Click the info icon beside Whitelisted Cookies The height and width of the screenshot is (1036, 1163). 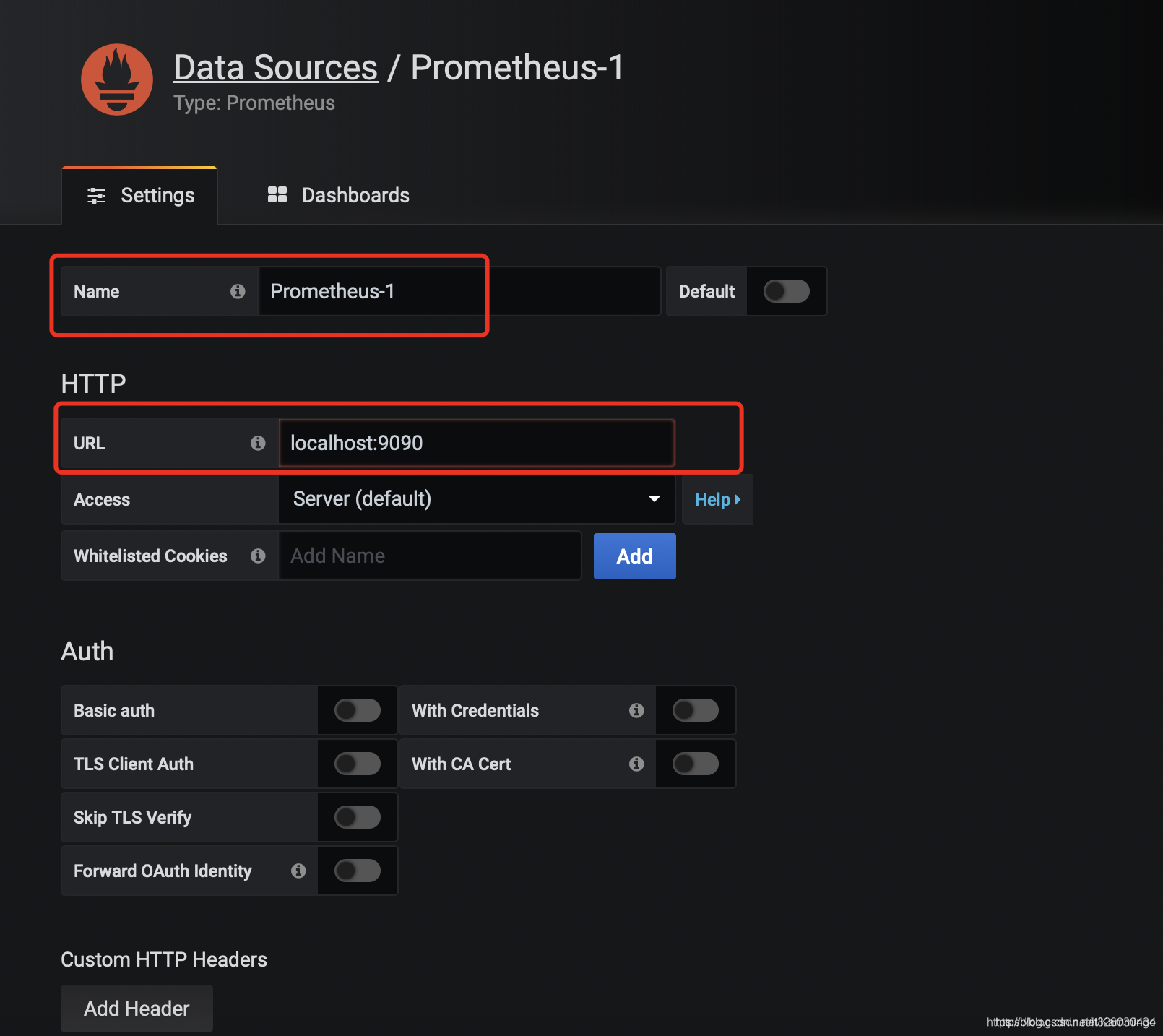(x=258, y=556)
